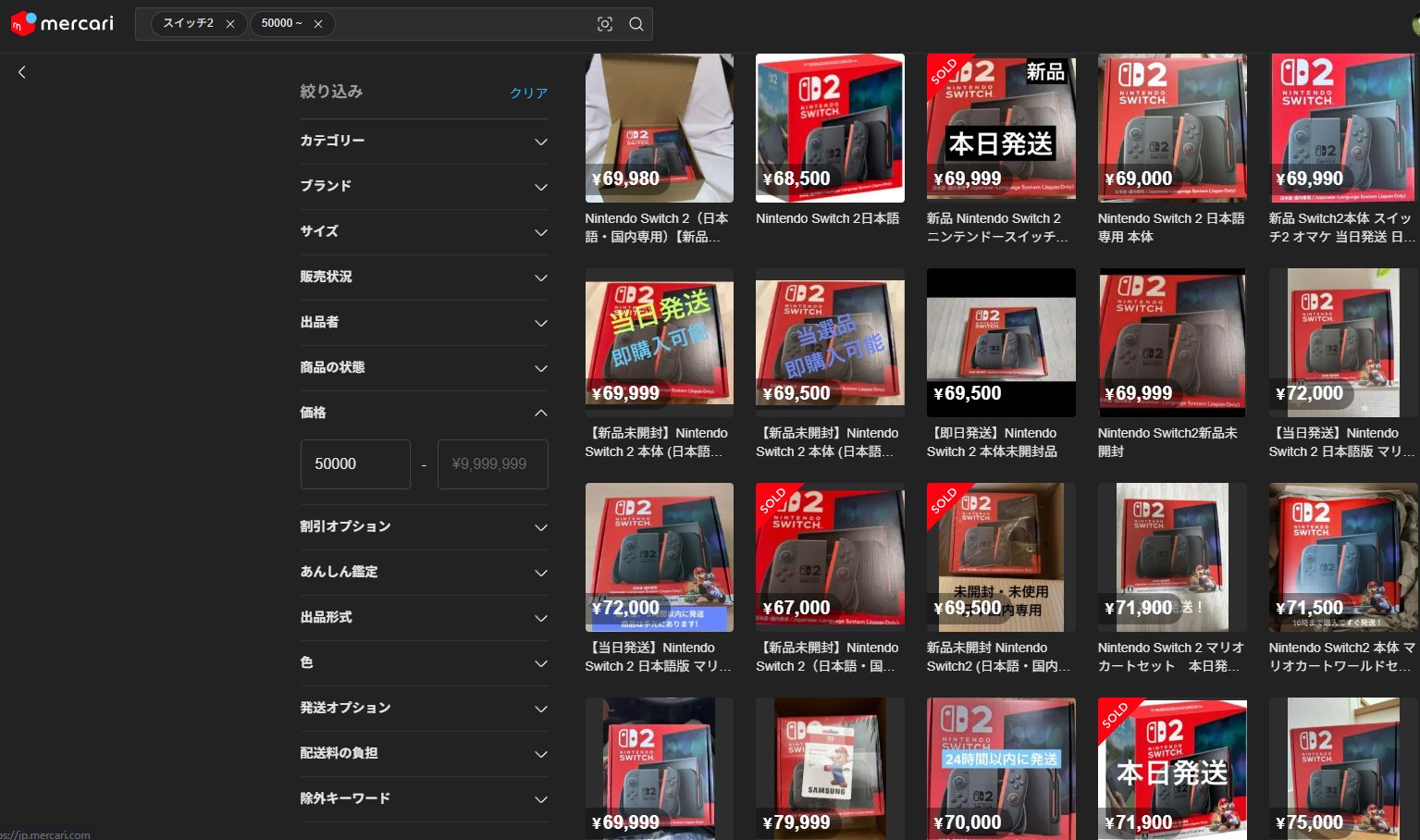
Task: Open the ¥68,500 Switch 2 listing thumbnail
Action: [x=830, y=128]
